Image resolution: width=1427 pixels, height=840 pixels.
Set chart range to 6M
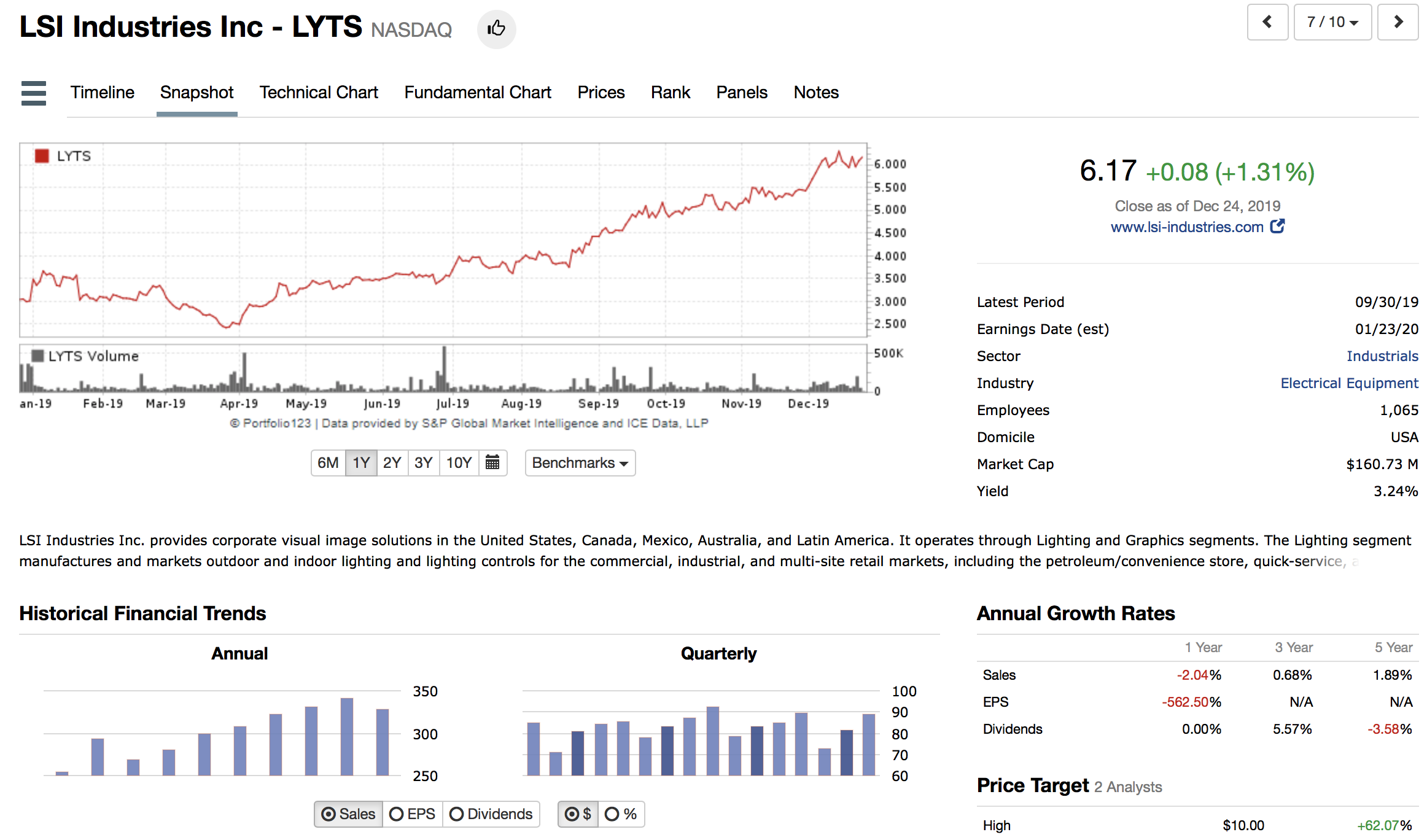[x=328, y=463]
